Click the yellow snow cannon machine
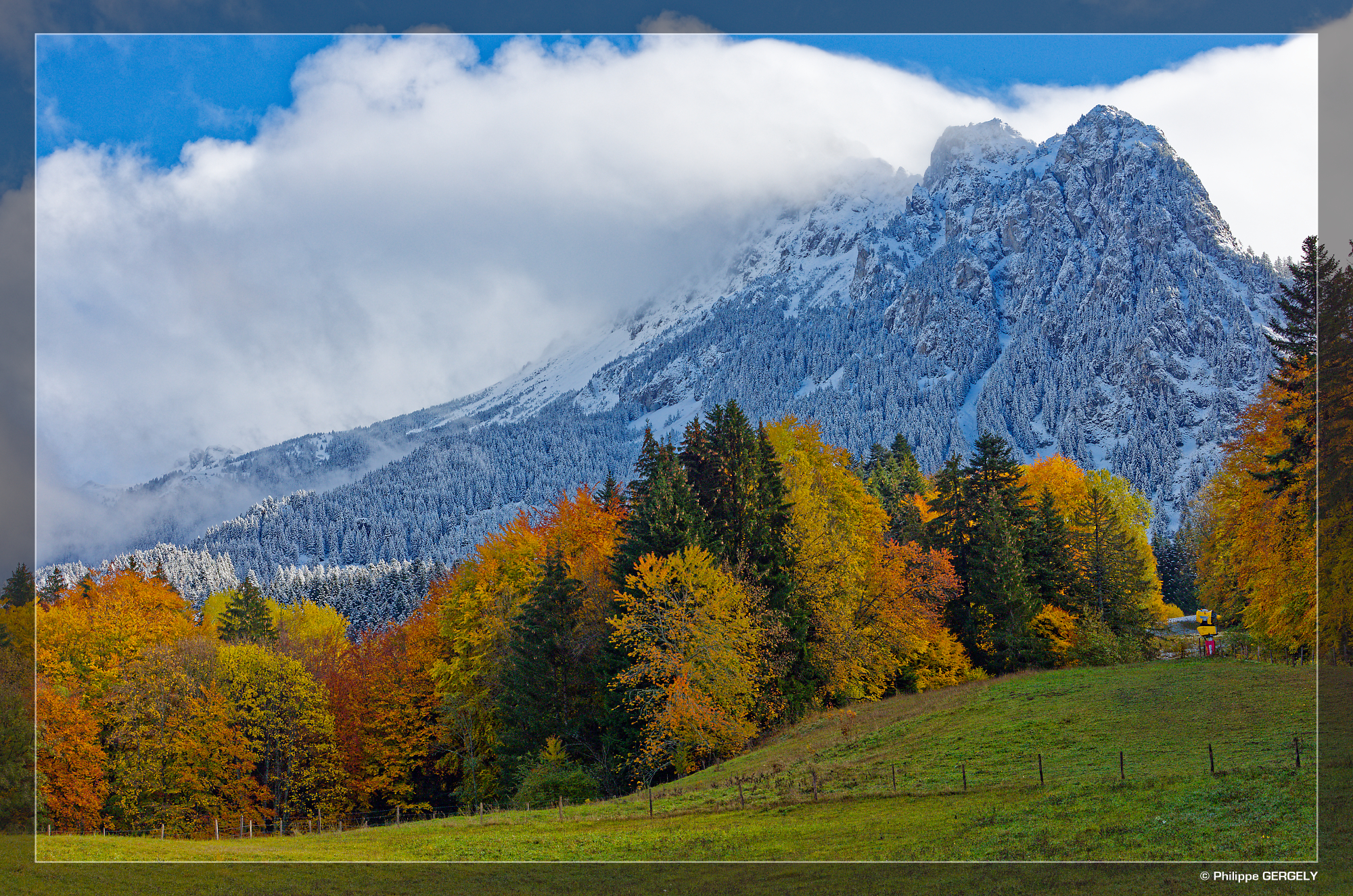Screen dimensions: 1353x896 1206,619
